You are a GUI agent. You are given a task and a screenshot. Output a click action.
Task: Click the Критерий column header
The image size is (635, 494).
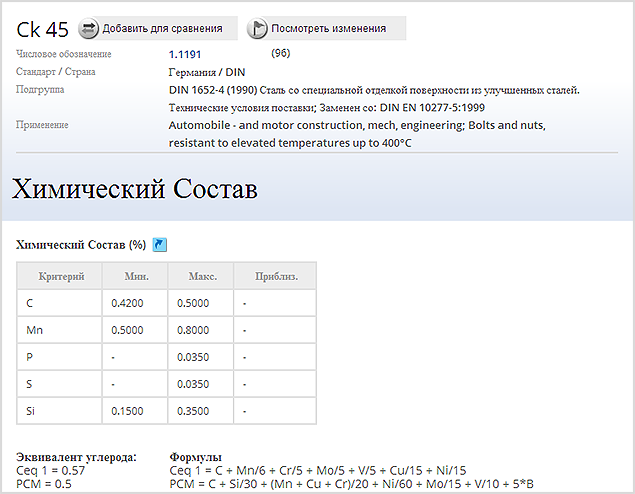[60, 276]
